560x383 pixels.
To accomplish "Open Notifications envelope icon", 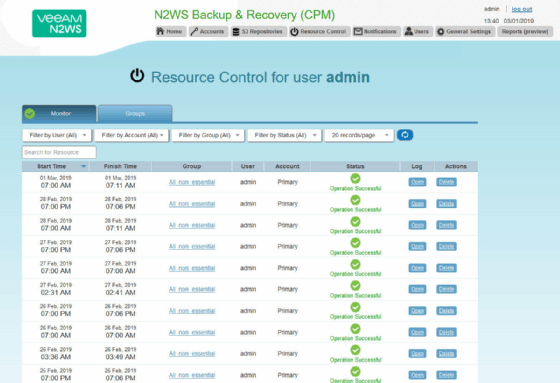I will (x=358, y=31).
